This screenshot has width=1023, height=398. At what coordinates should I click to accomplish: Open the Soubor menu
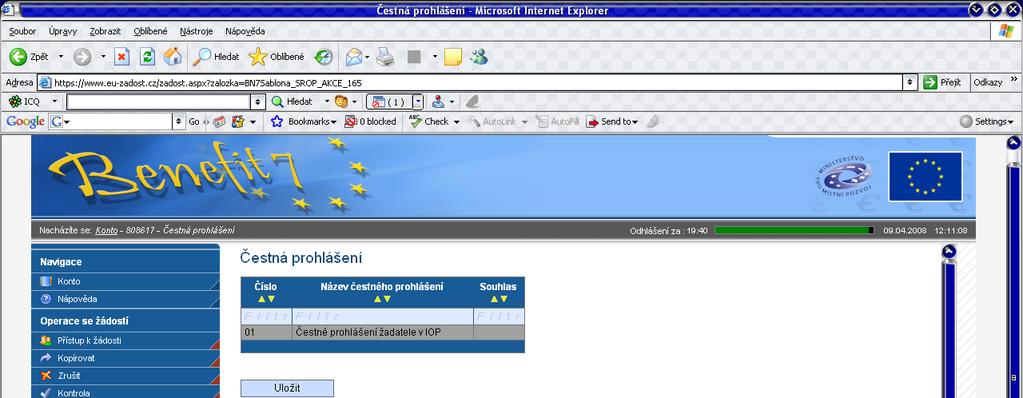coord(22,31)
